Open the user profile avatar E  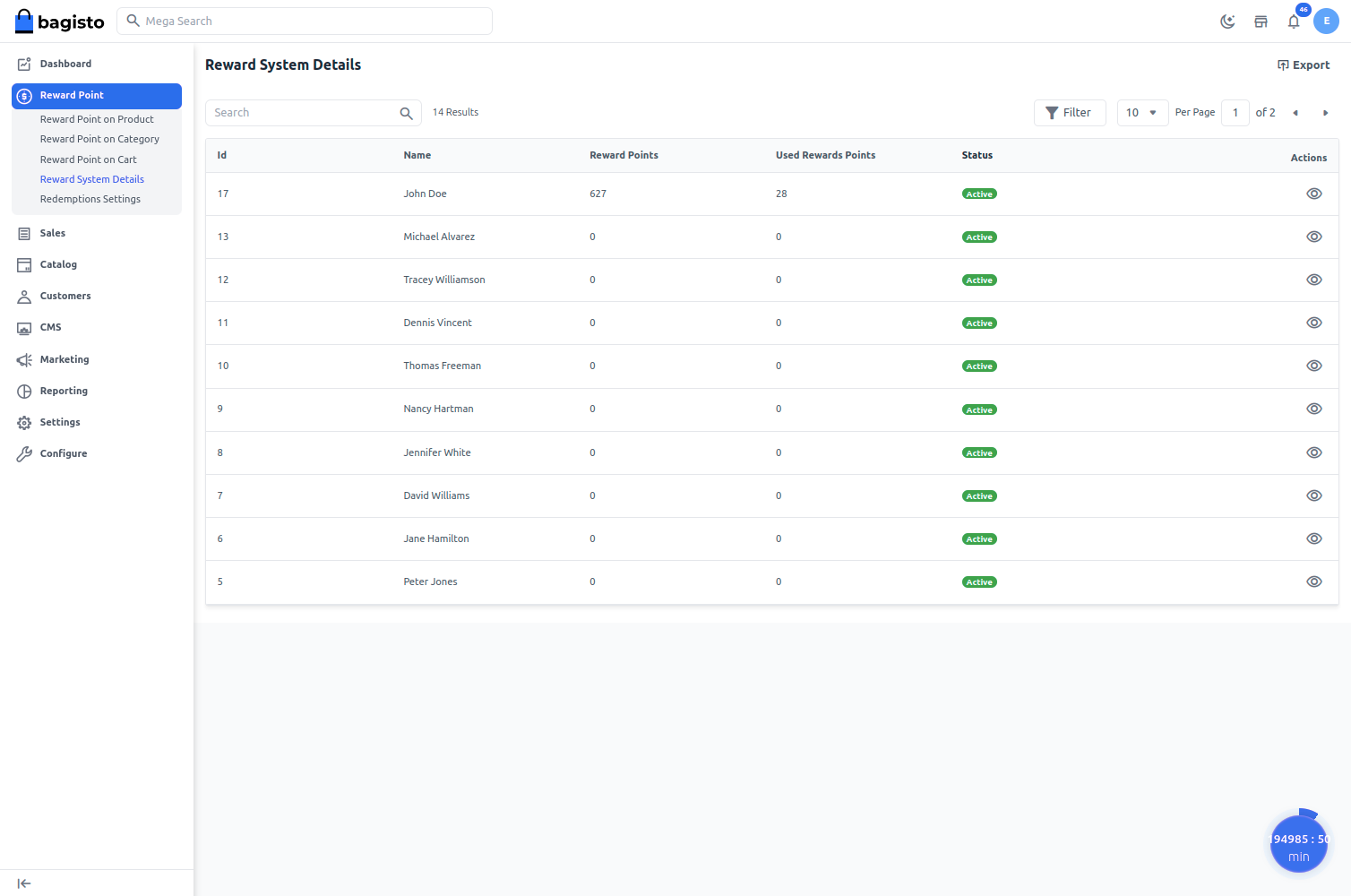(1326, 22)
